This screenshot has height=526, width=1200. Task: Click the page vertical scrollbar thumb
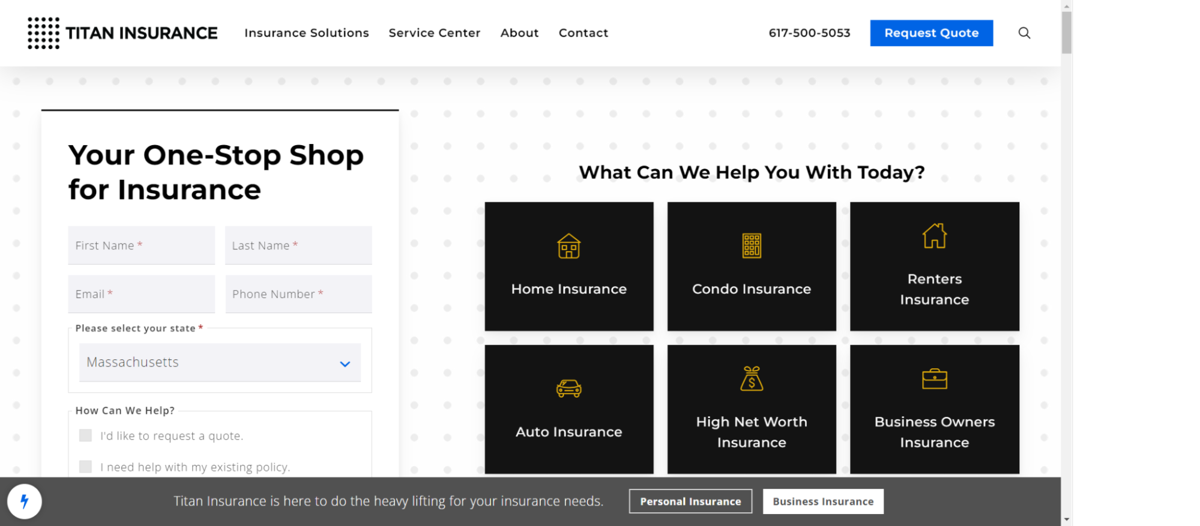coord(1066,32)
